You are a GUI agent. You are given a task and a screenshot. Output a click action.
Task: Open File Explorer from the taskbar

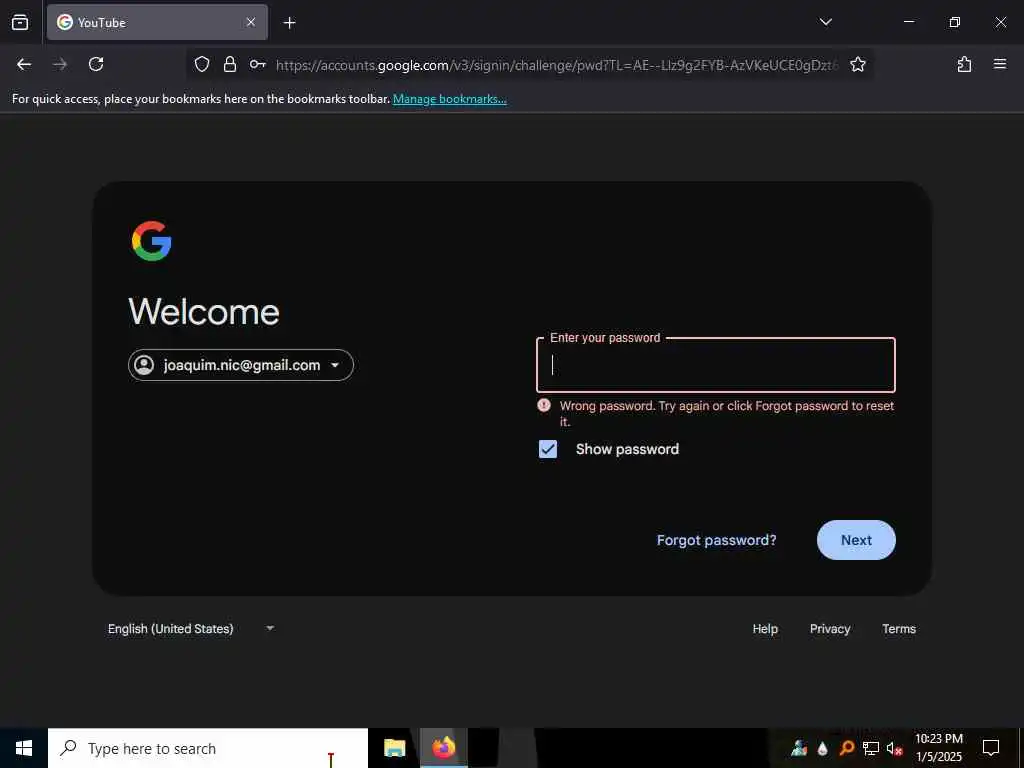coord(394,748)
